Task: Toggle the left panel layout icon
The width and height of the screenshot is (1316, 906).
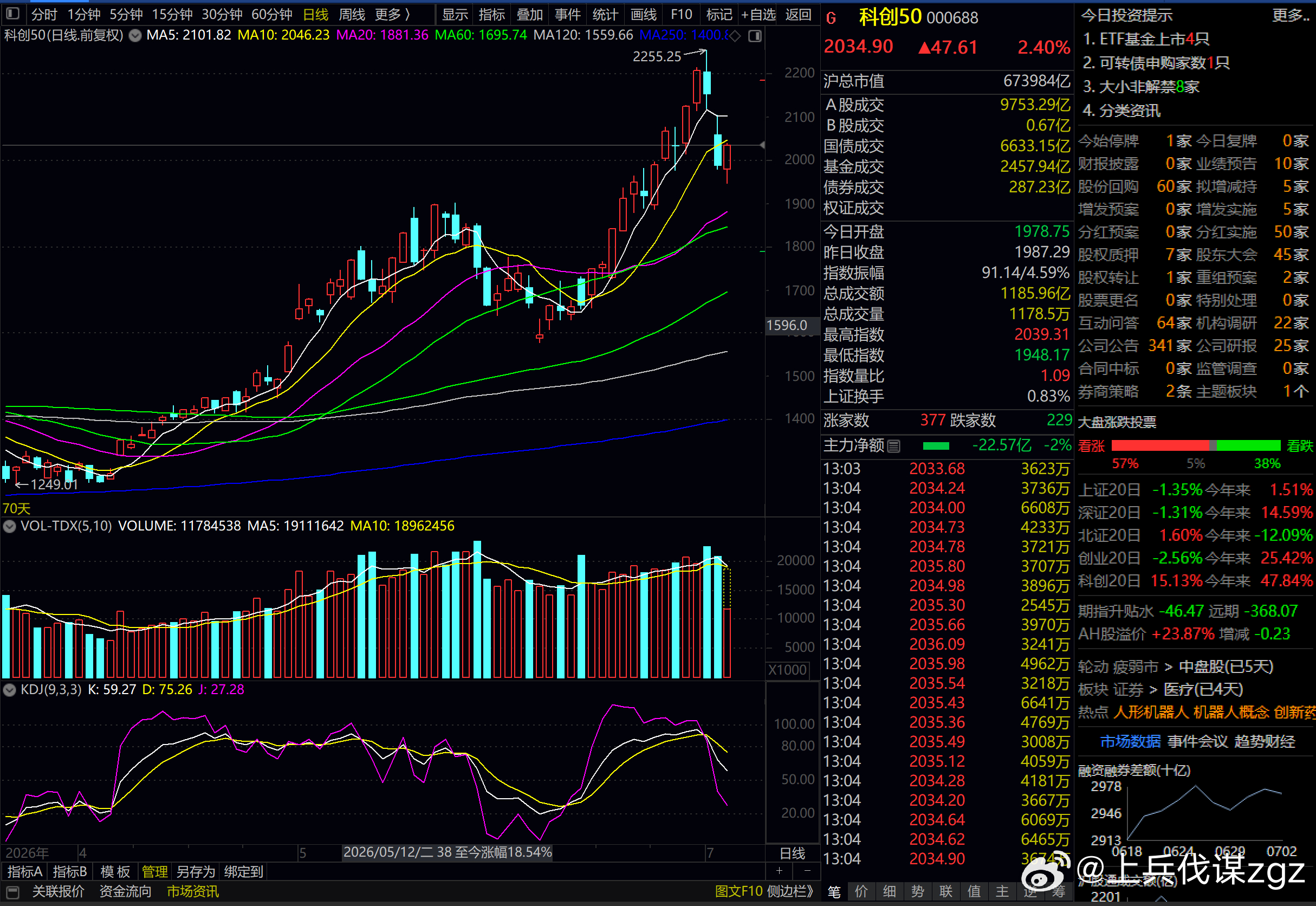Action: pyautogui.click(x=12, y=14)
